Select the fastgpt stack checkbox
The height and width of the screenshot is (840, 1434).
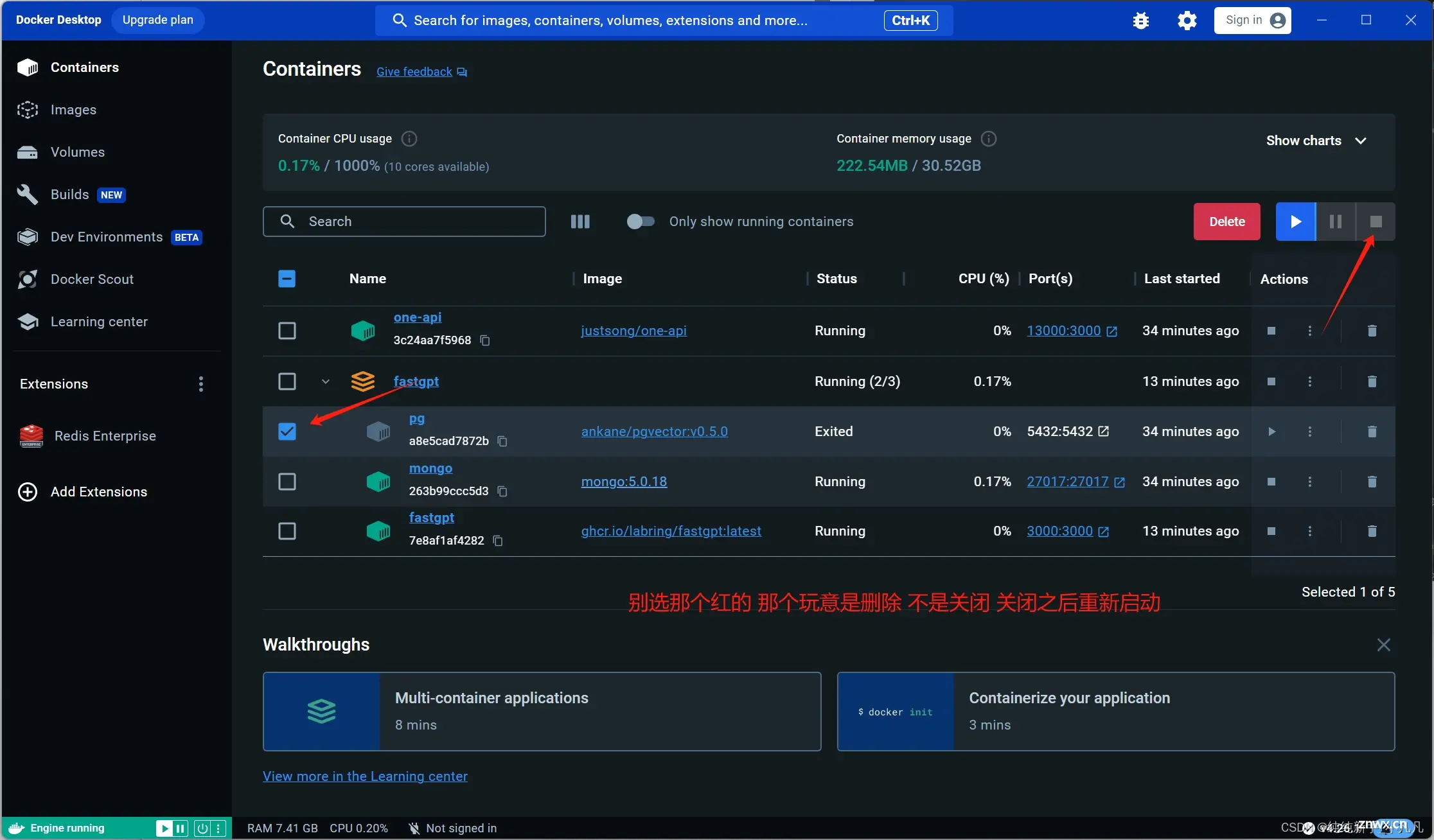287,381
